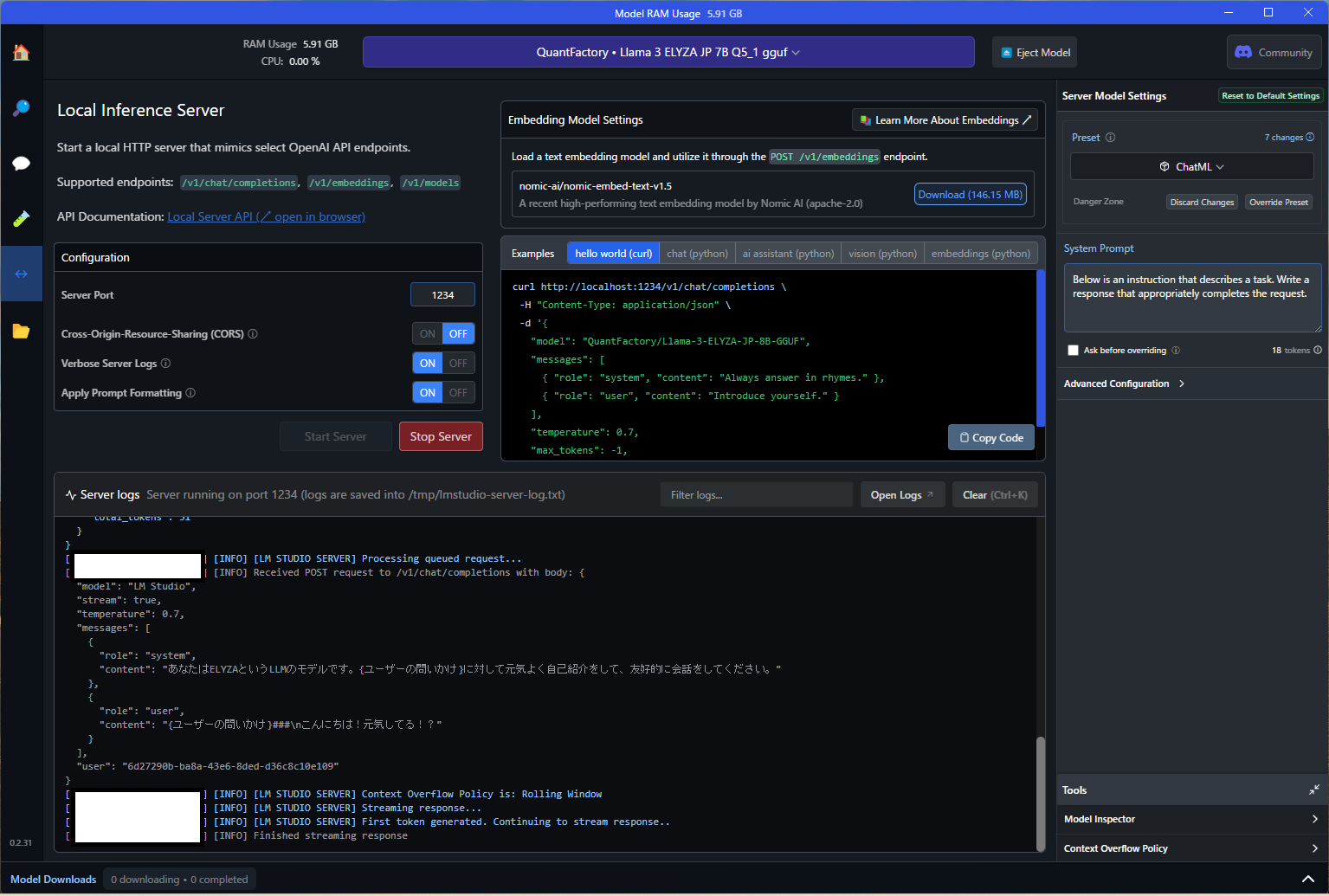
Task: Click the System Prompt text area
Action: [x=1192, y=298]
